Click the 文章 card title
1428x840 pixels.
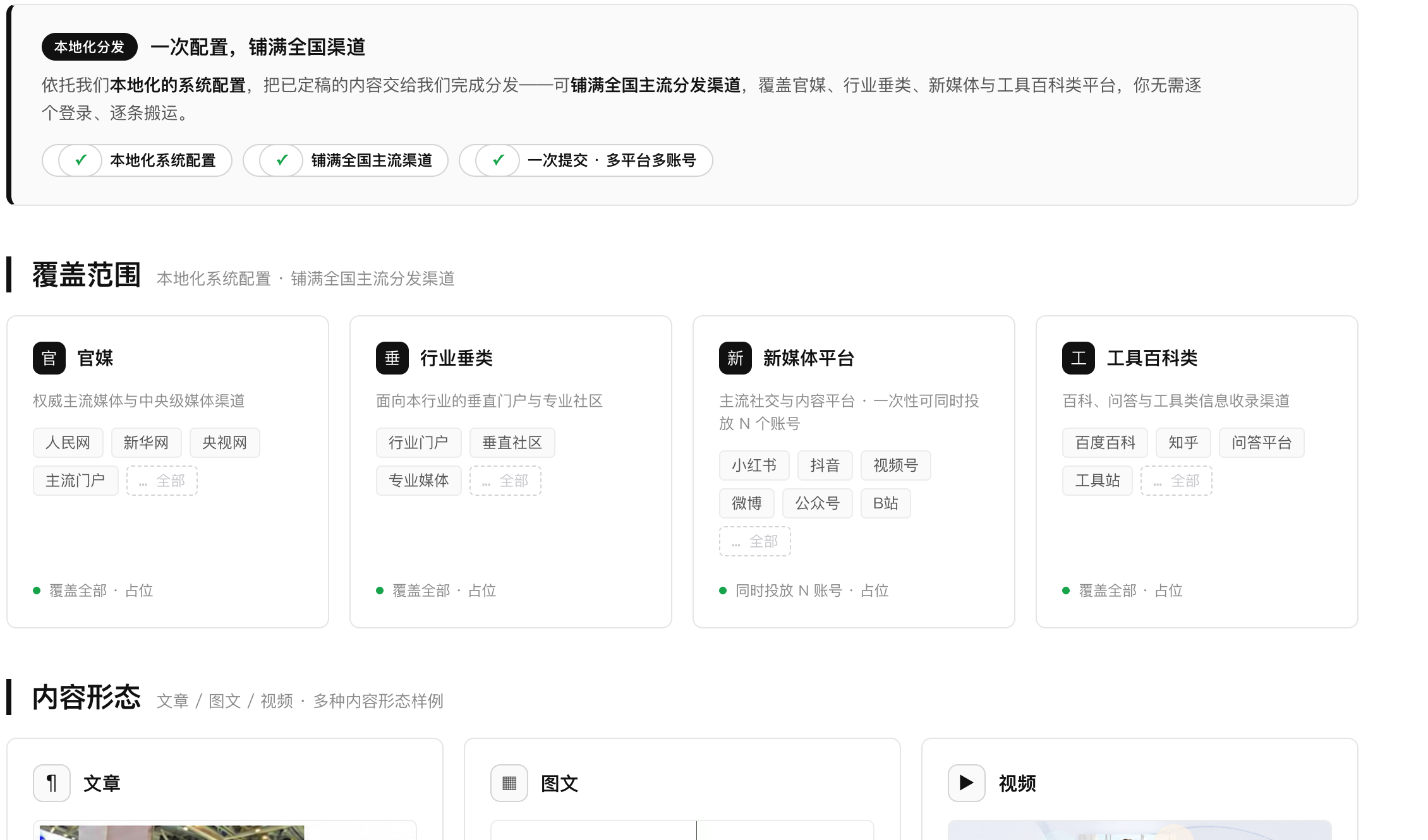point(102,783)
